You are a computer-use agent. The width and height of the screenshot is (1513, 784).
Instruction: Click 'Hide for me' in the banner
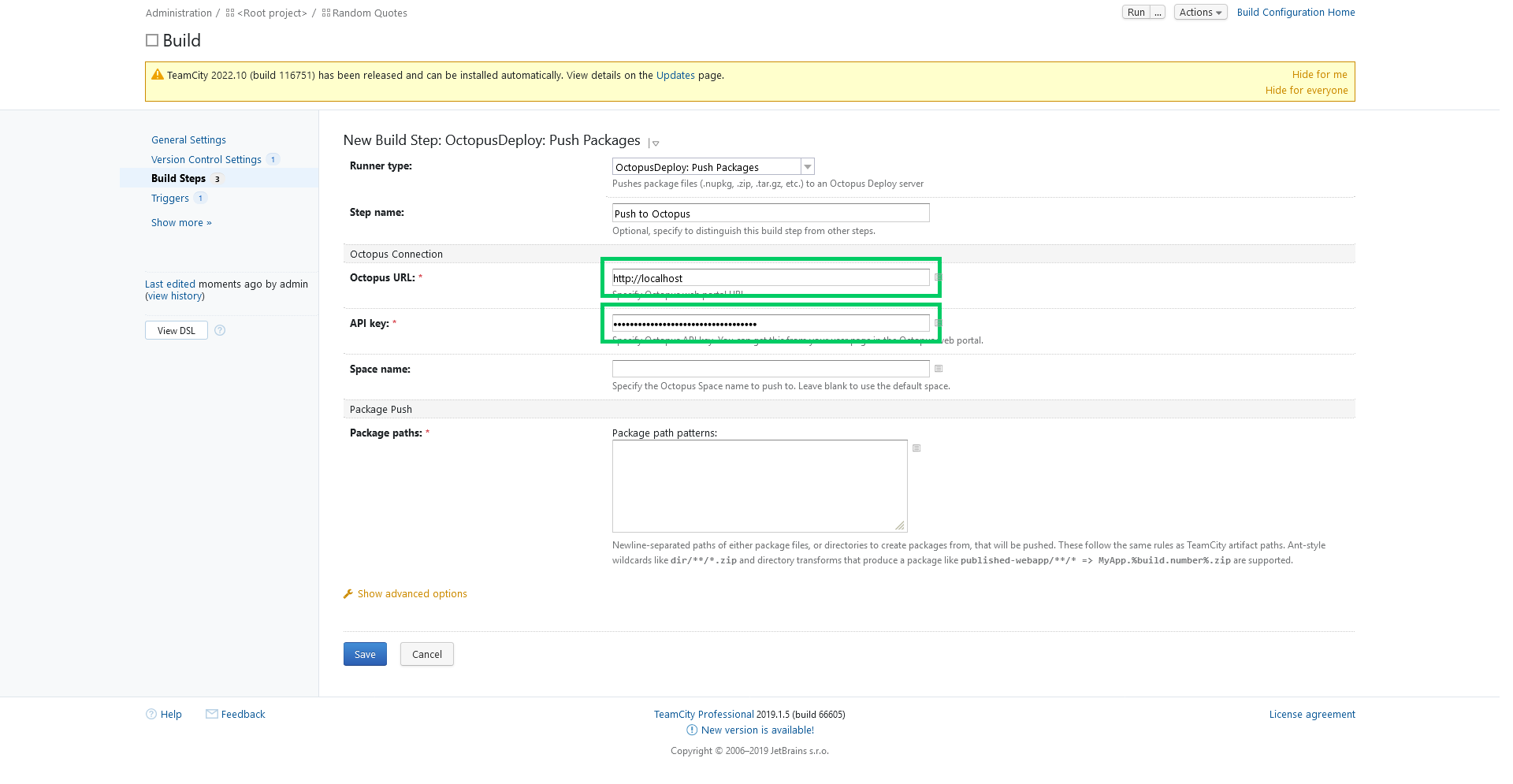(1319, 74)
